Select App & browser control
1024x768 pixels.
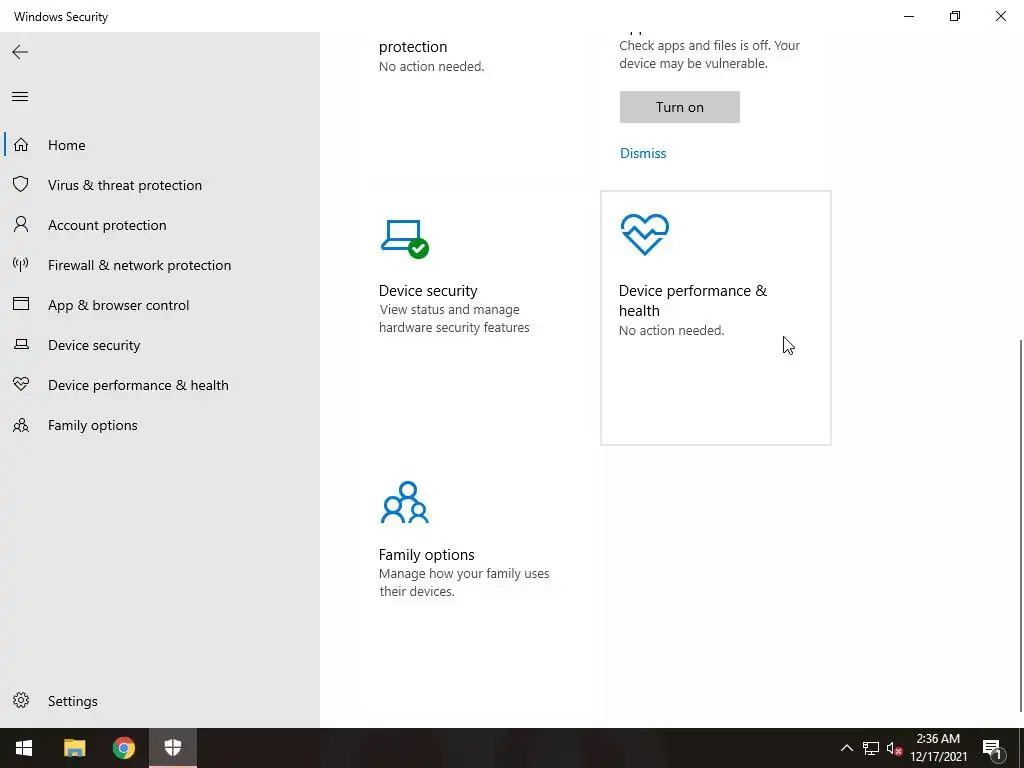pyautogui.click(x=118, y=305)
